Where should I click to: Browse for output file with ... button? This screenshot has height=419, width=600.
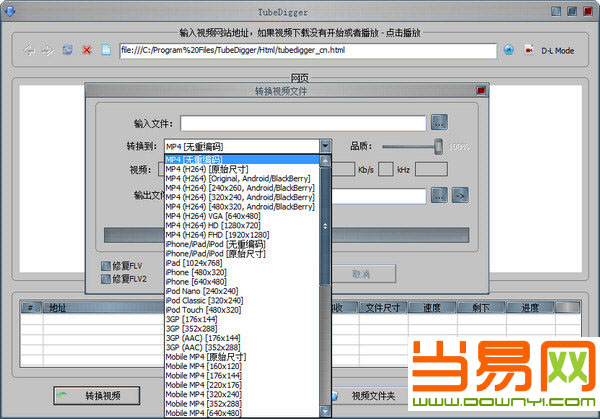click(x=439, y=196)
